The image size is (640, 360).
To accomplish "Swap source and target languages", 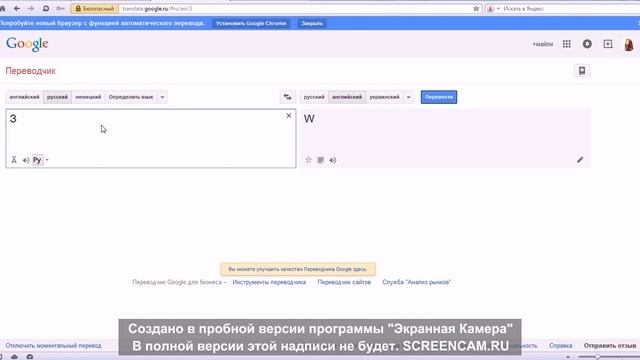I will 287,97.
